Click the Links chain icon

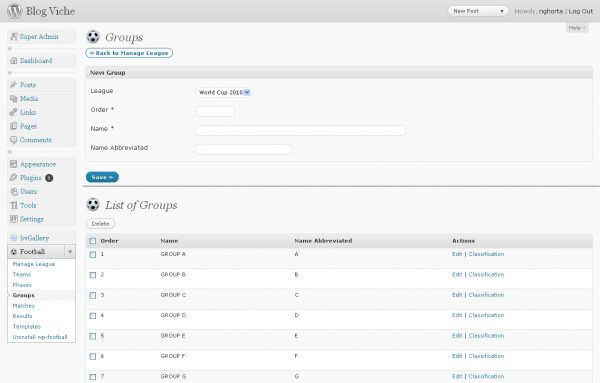[14, 112]
